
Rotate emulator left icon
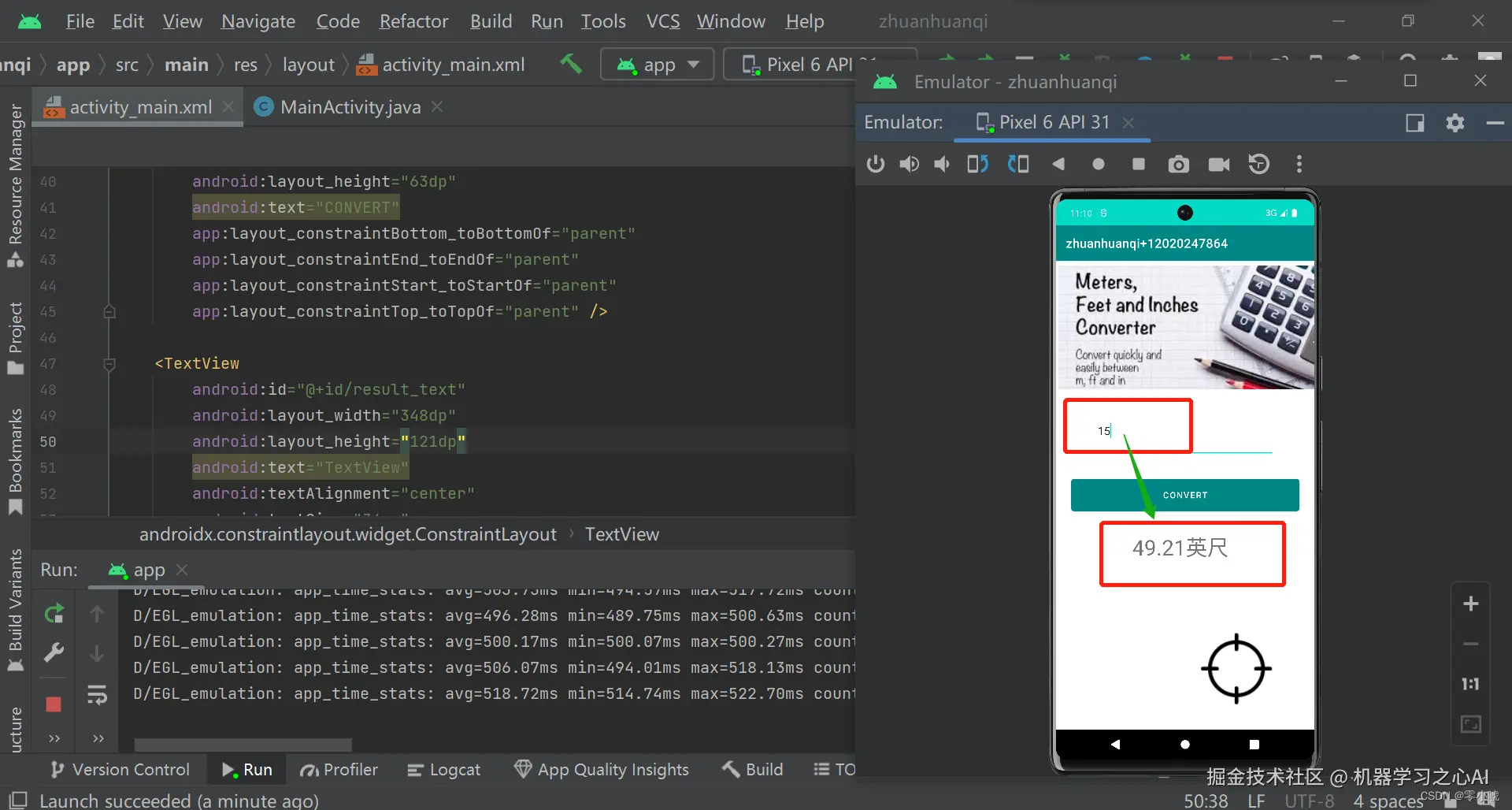pyautogui.click(x=977, y=164)
